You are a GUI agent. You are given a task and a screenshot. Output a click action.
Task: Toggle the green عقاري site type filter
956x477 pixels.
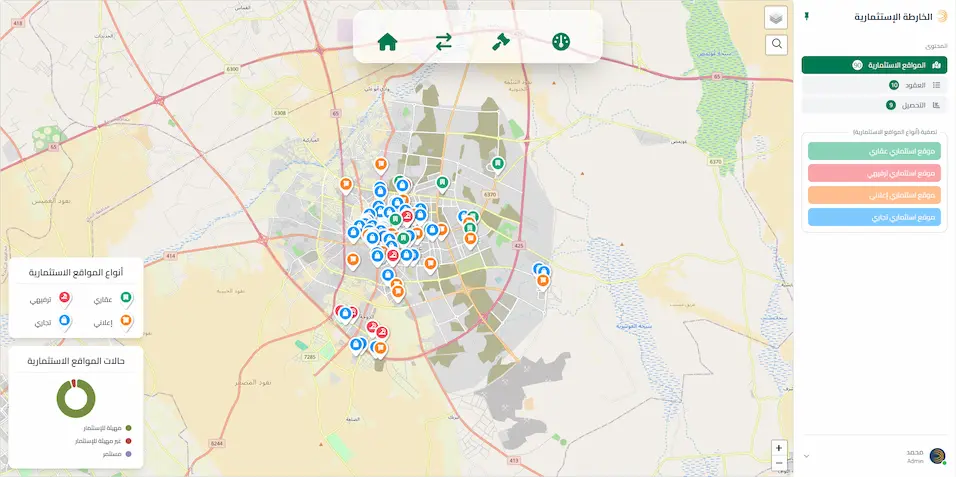pyautogui.click(x=874, y=151)
